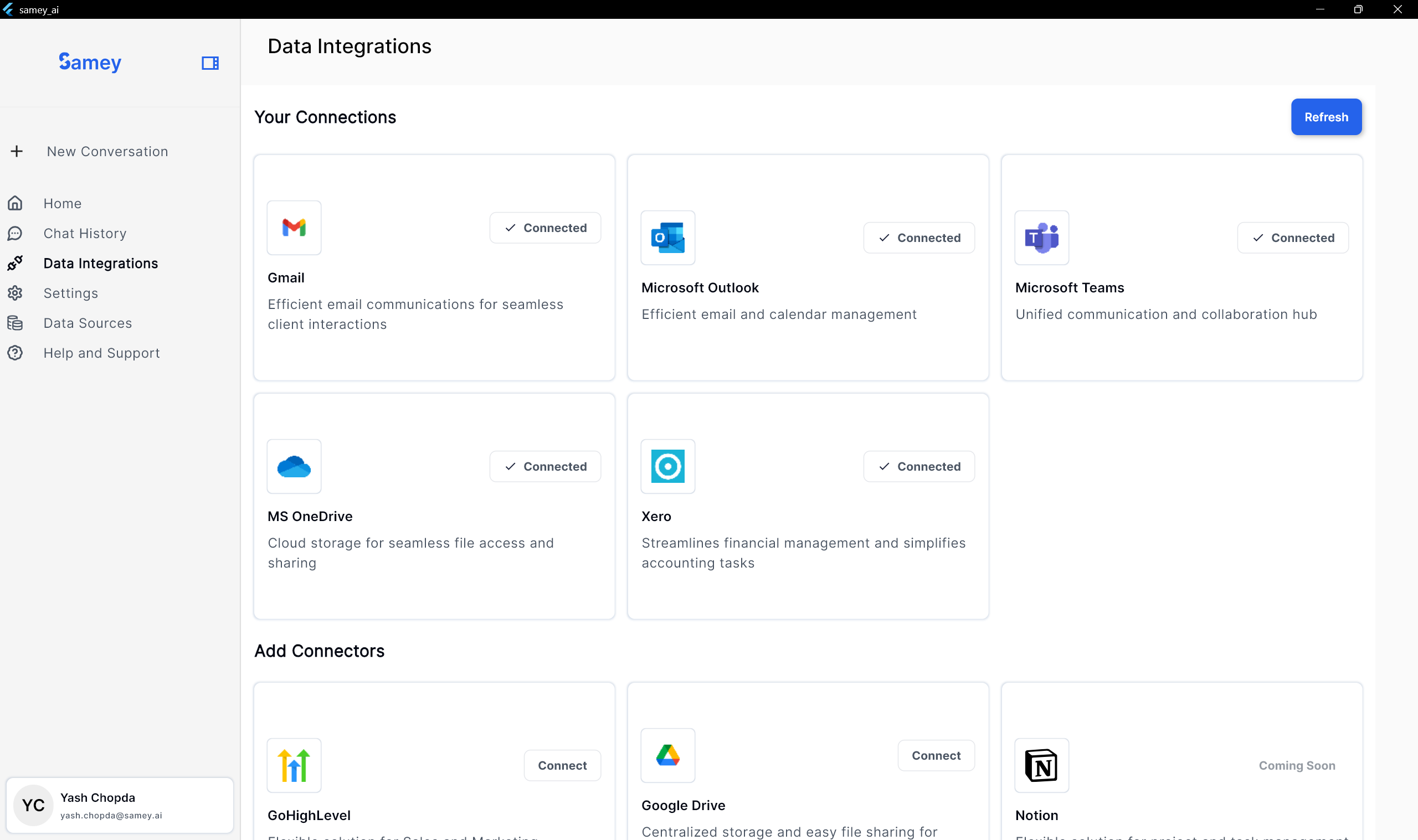1418x840 pixels.
Task: Click the Settings gear icon
Action: point(16,293)
